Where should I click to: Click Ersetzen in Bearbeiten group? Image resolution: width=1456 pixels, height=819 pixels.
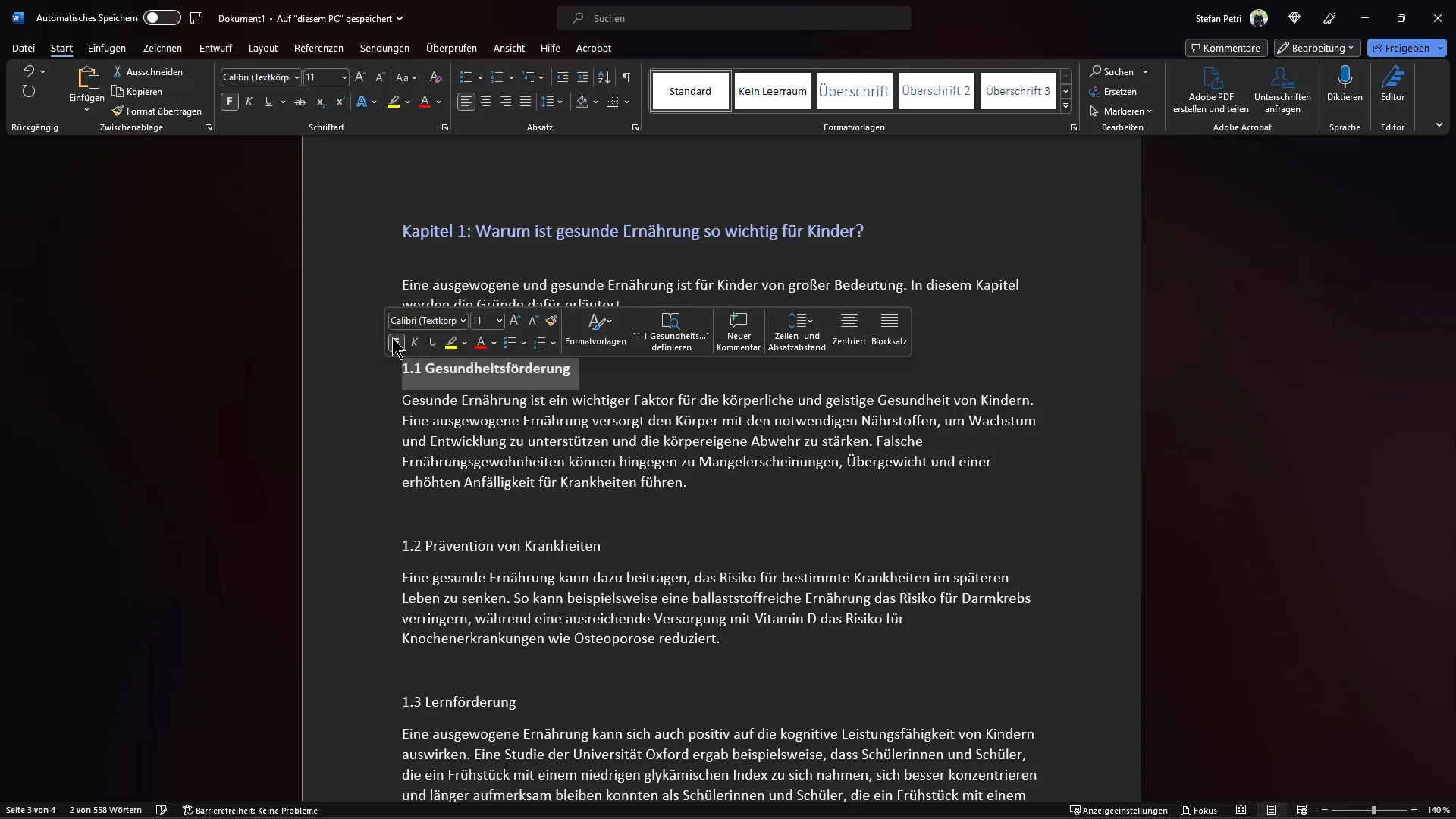(1113, 91)
